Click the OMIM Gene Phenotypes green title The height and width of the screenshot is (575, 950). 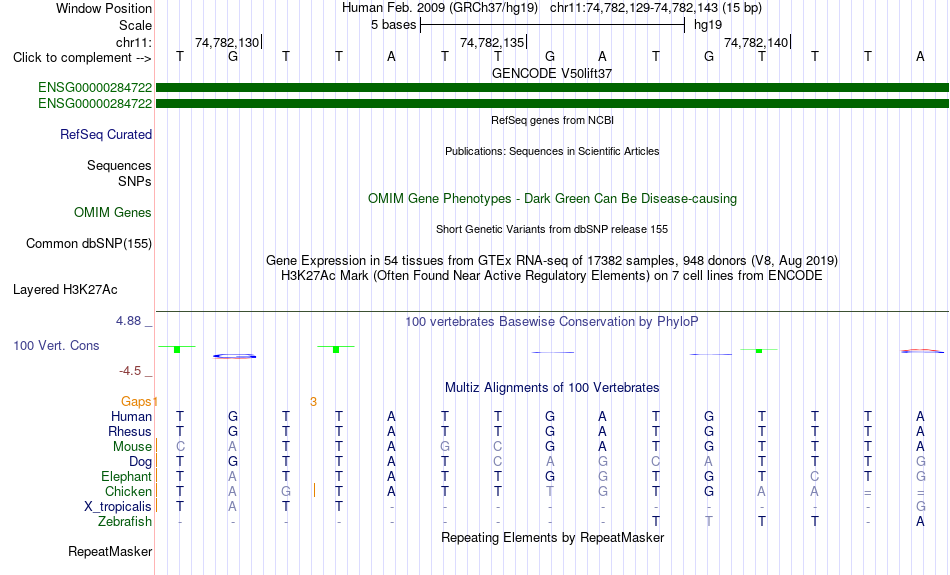click(553, 199)
